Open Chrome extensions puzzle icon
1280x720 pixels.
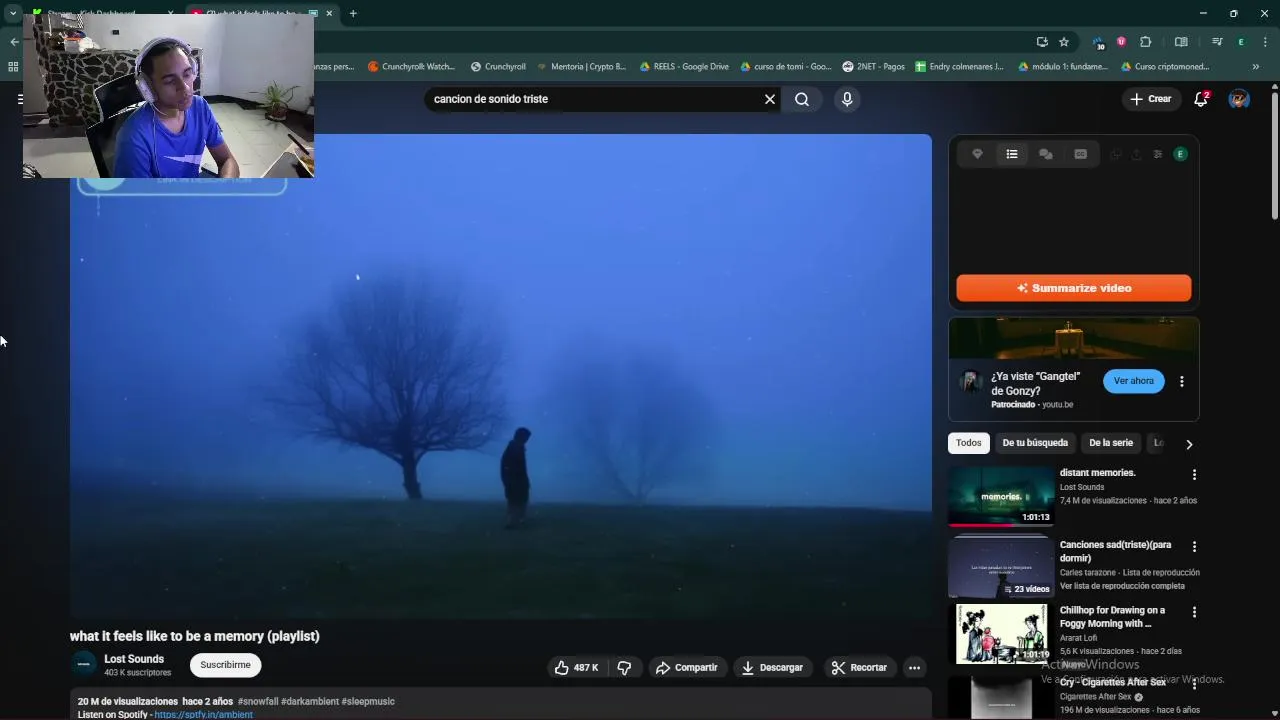[x=1146, y=42]
